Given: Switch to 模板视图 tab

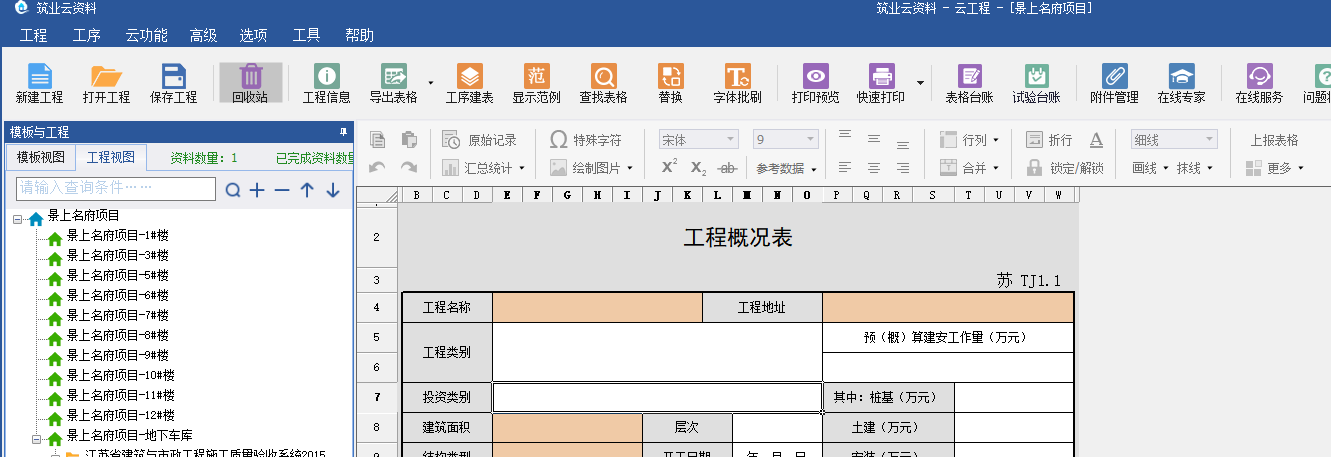Looking at the screenshot, I should pos(41,157).
